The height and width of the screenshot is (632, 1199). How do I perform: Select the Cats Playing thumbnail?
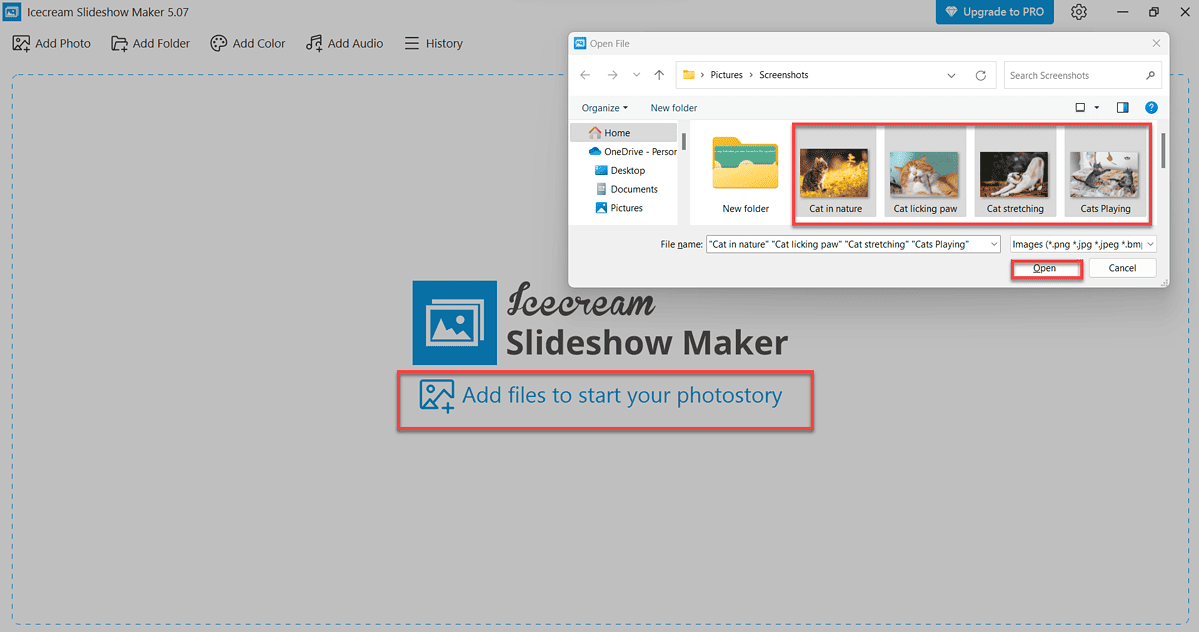tap(1105, 174)
